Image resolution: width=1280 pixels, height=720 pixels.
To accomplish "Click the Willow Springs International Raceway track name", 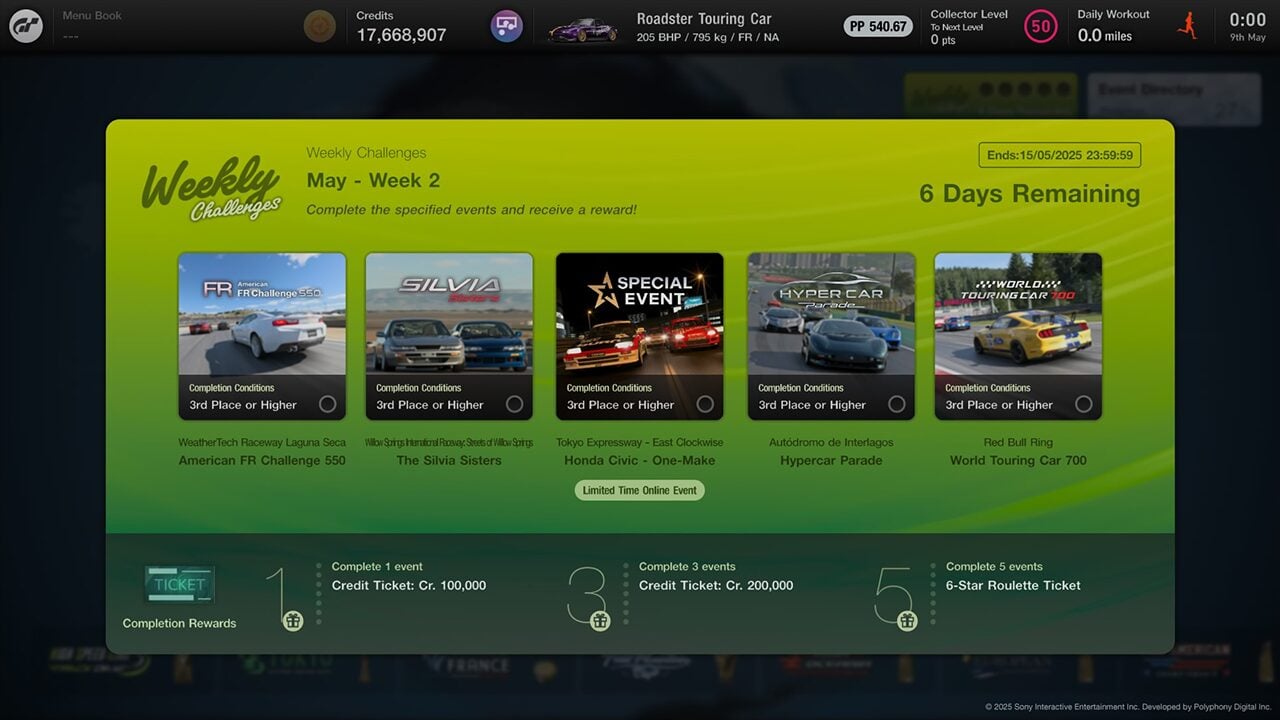I will coord(449,442).
